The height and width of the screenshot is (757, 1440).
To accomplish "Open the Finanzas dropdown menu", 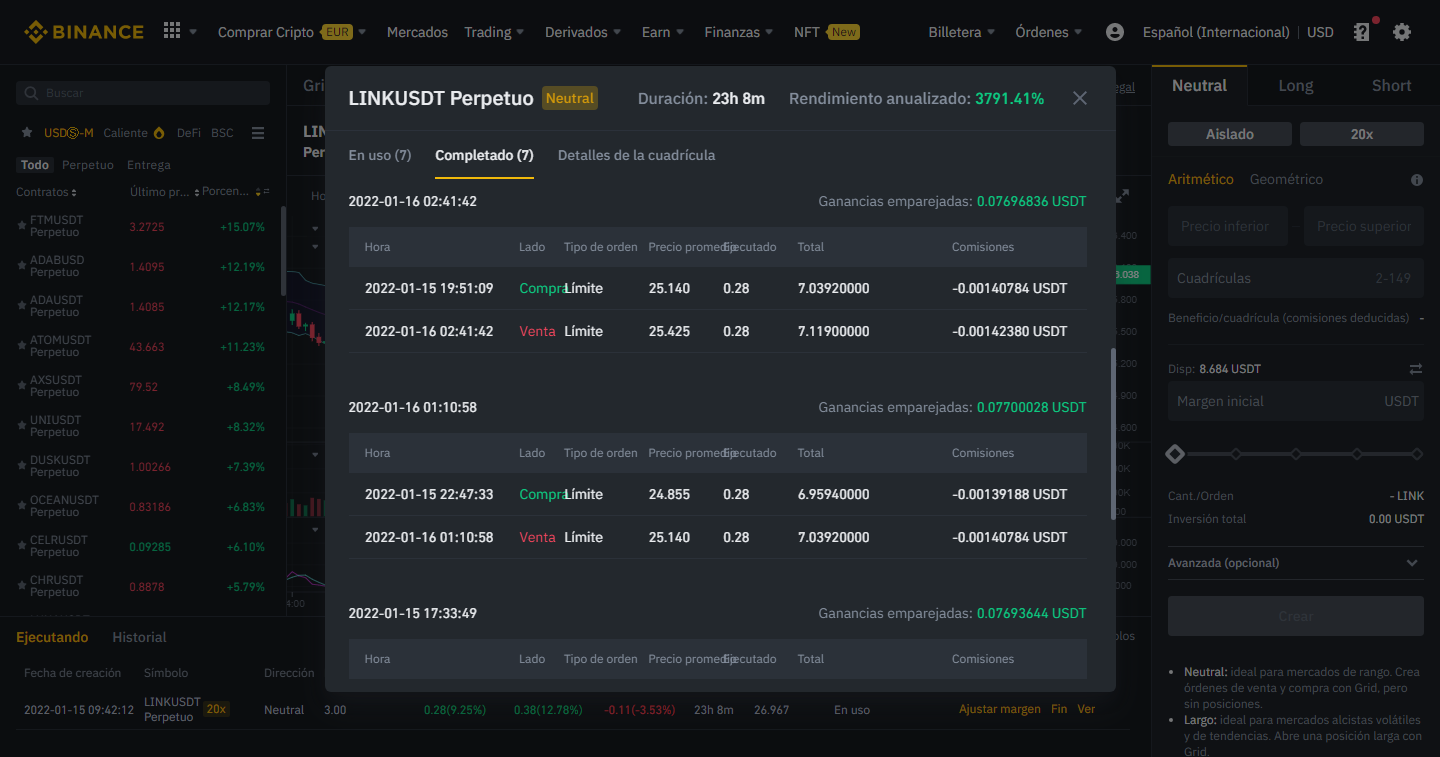I will 739,32.
